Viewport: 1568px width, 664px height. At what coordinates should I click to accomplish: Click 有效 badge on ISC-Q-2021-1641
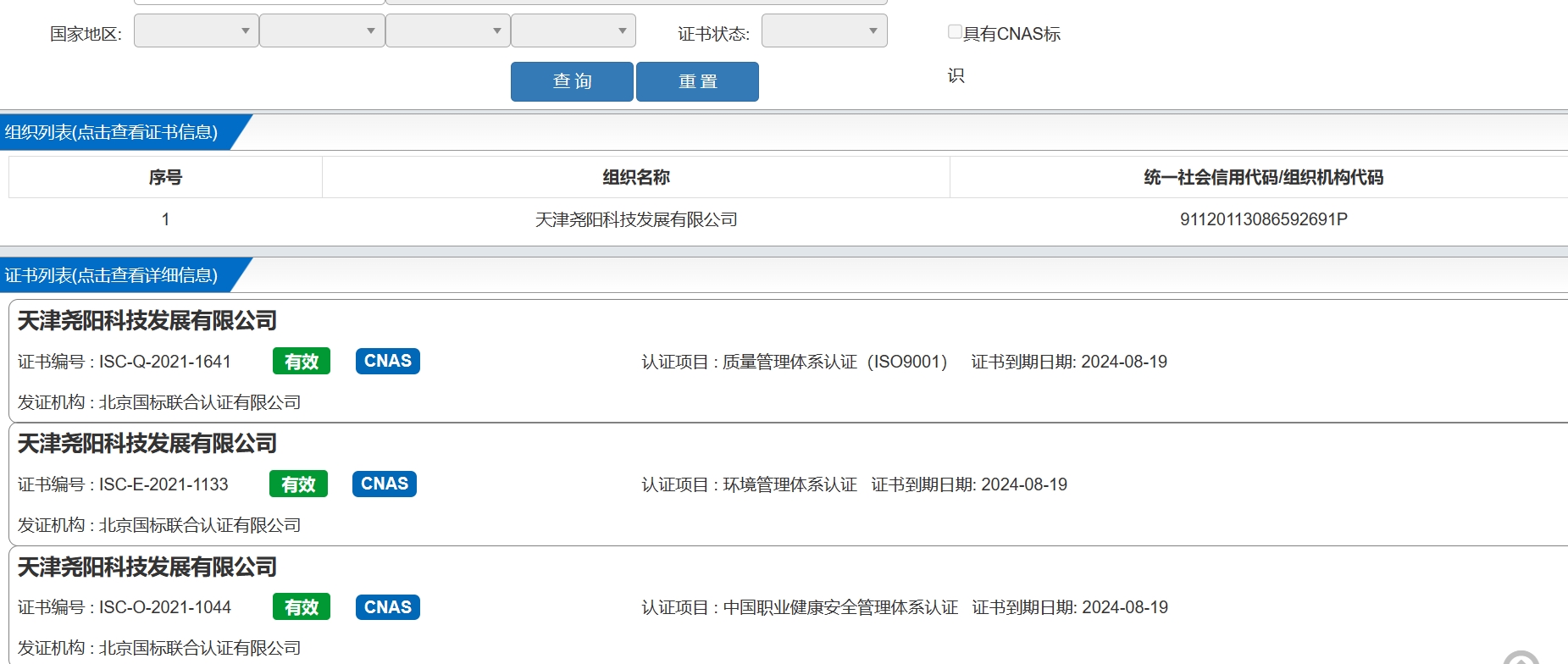point(302,362)
